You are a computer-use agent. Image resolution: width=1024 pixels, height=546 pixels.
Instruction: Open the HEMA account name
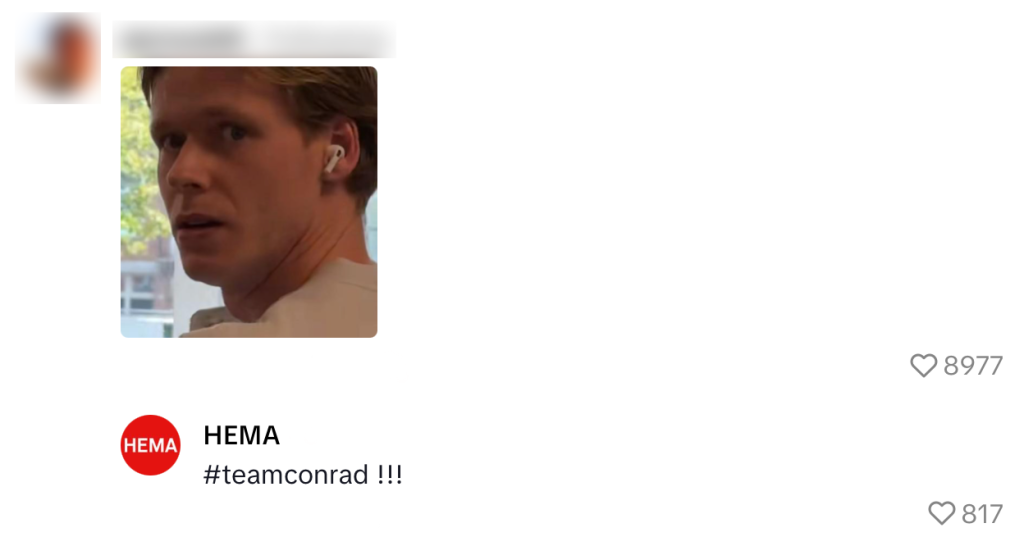point(242,436)
